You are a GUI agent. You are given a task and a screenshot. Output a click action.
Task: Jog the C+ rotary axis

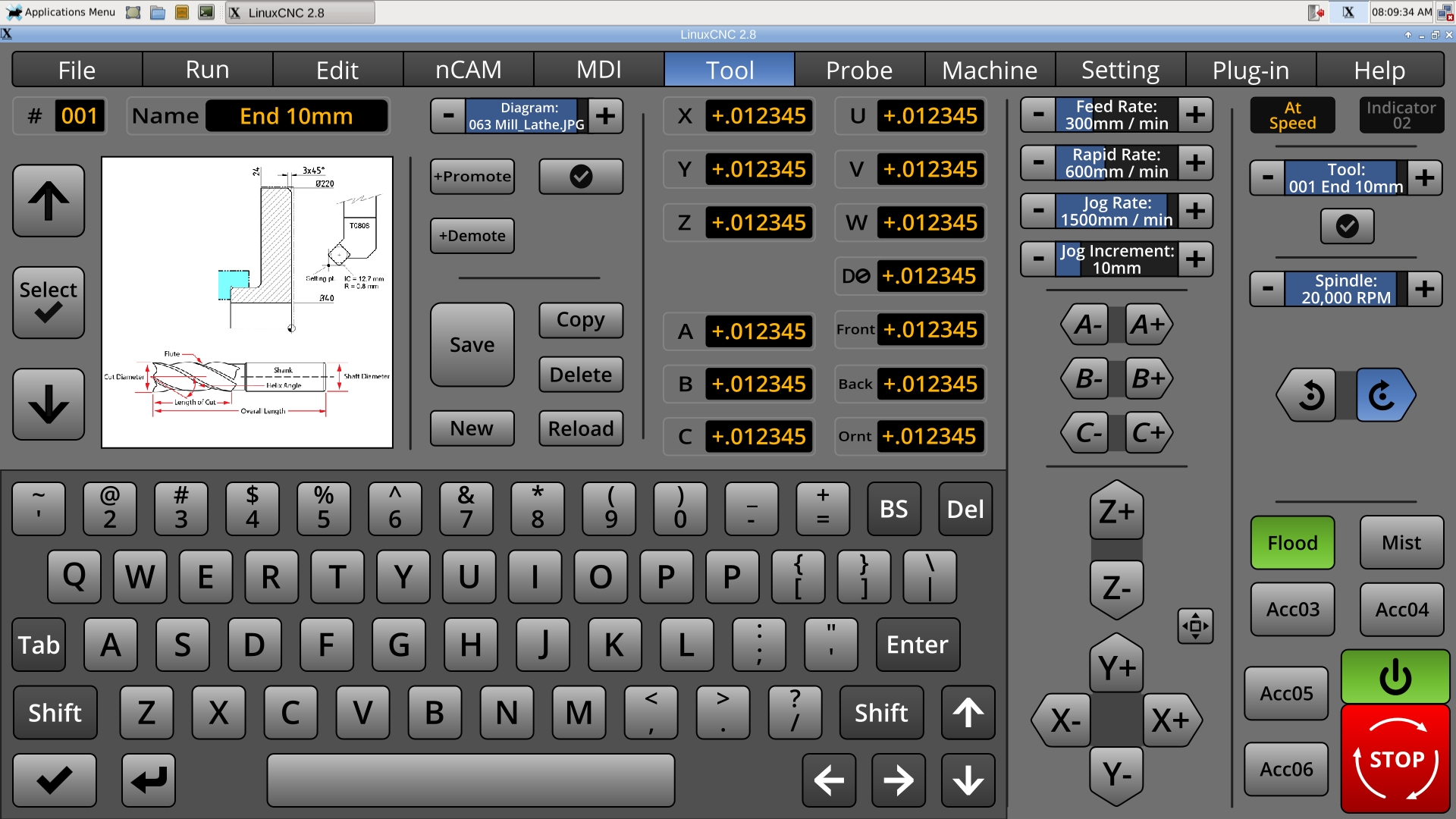(1148, 433)
